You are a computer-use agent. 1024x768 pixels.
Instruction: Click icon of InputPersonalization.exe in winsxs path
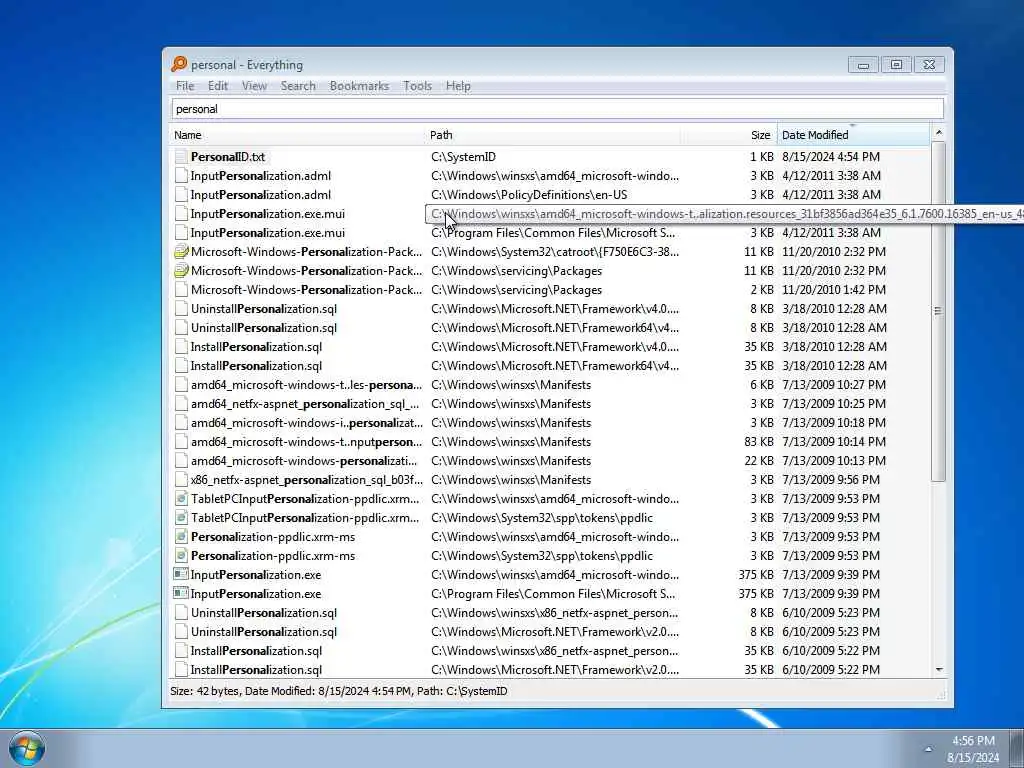[x=180, y=575]
